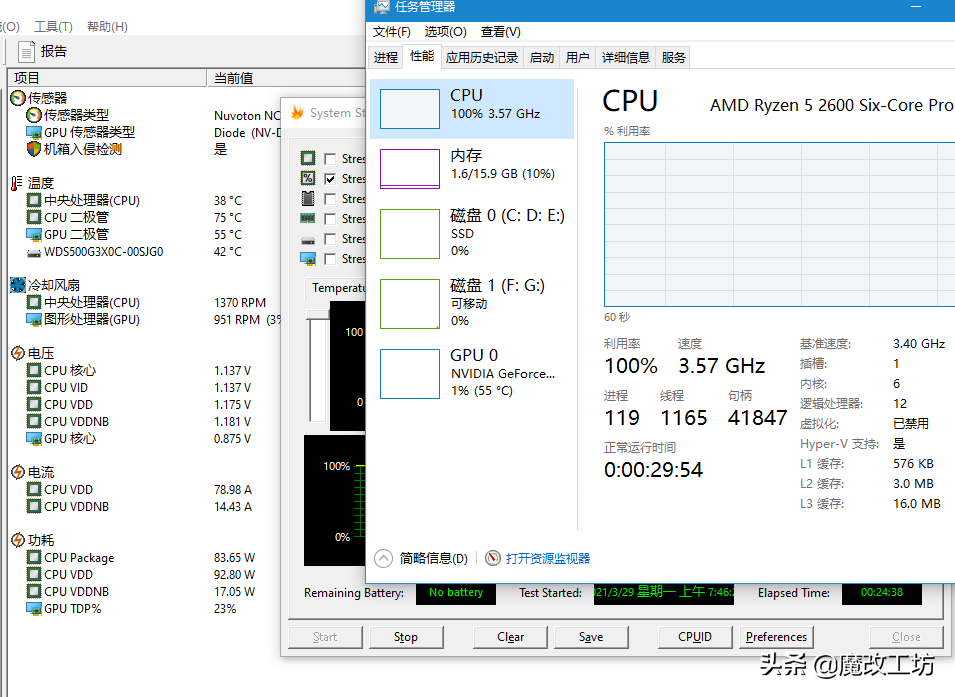Switch to the 进程 tab

coord(386,57)
